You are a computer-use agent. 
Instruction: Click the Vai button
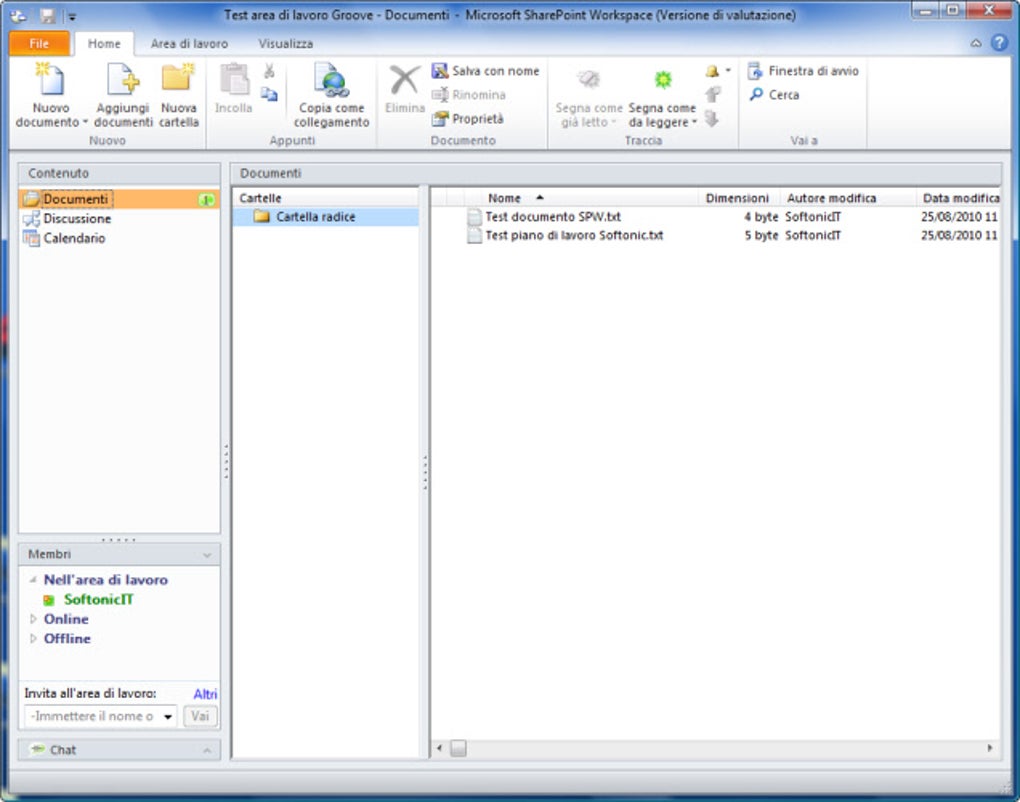click(200, 716)
